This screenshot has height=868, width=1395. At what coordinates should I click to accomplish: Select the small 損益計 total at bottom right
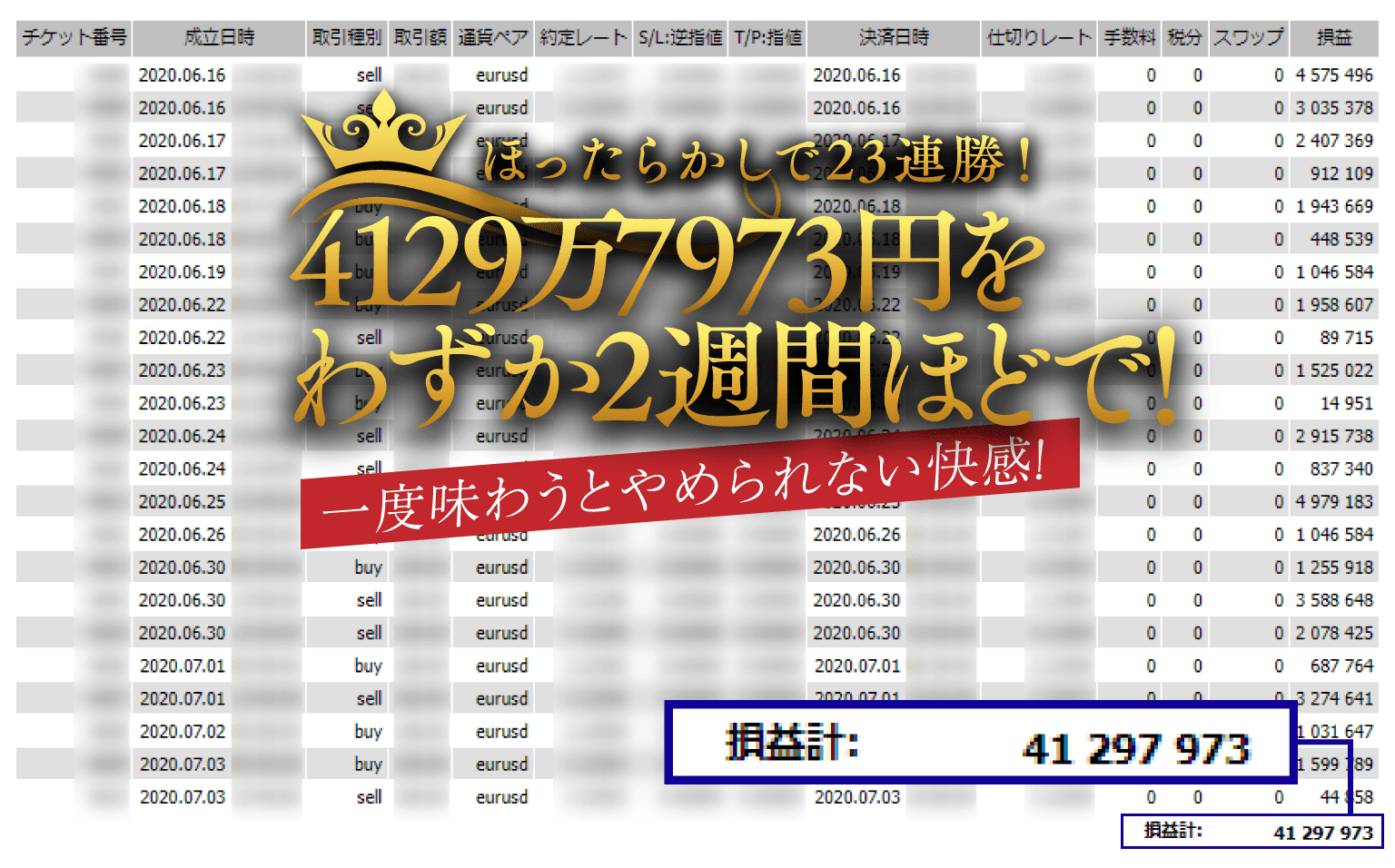pos(1252,832)
